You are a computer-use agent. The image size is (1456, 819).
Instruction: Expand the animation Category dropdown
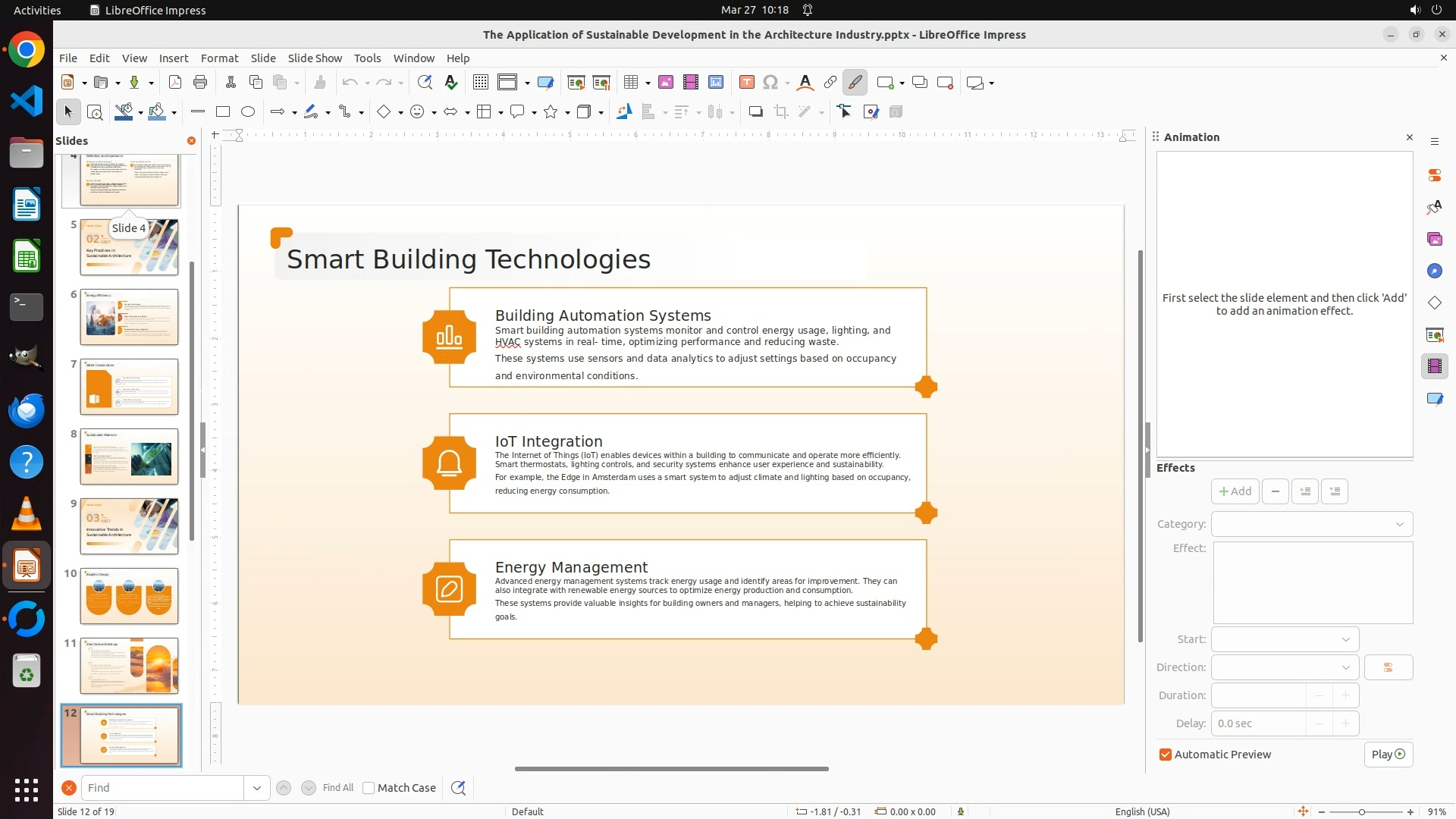(x=1311, y=524)
